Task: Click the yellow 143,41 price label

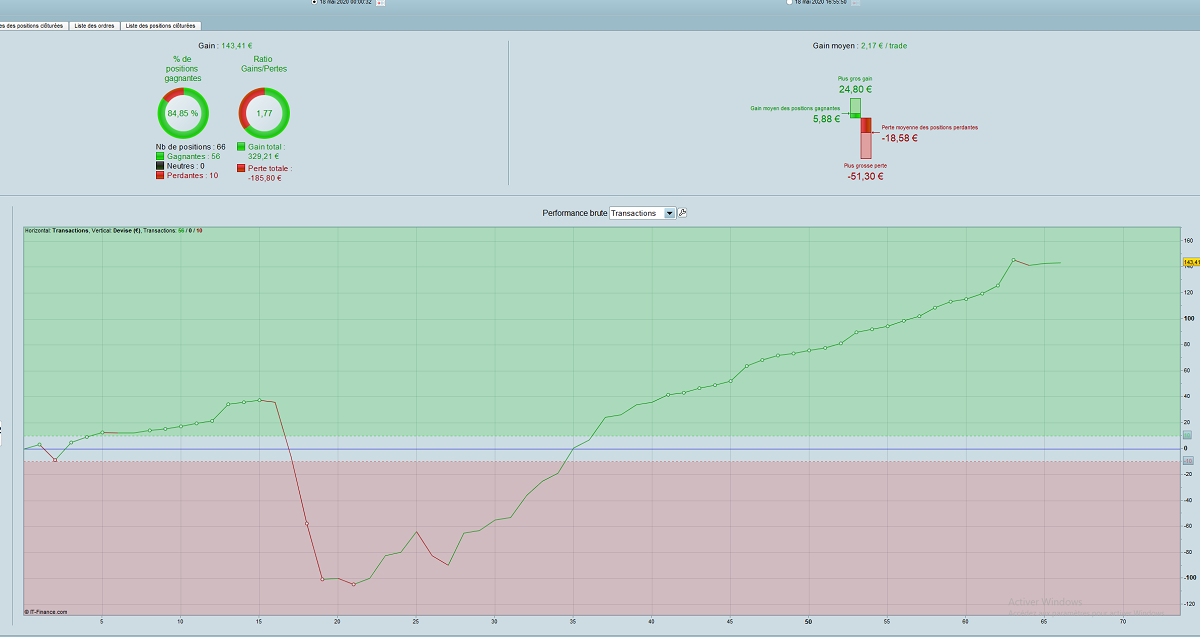Action: pyautogui.click(x=1191, y=262)
